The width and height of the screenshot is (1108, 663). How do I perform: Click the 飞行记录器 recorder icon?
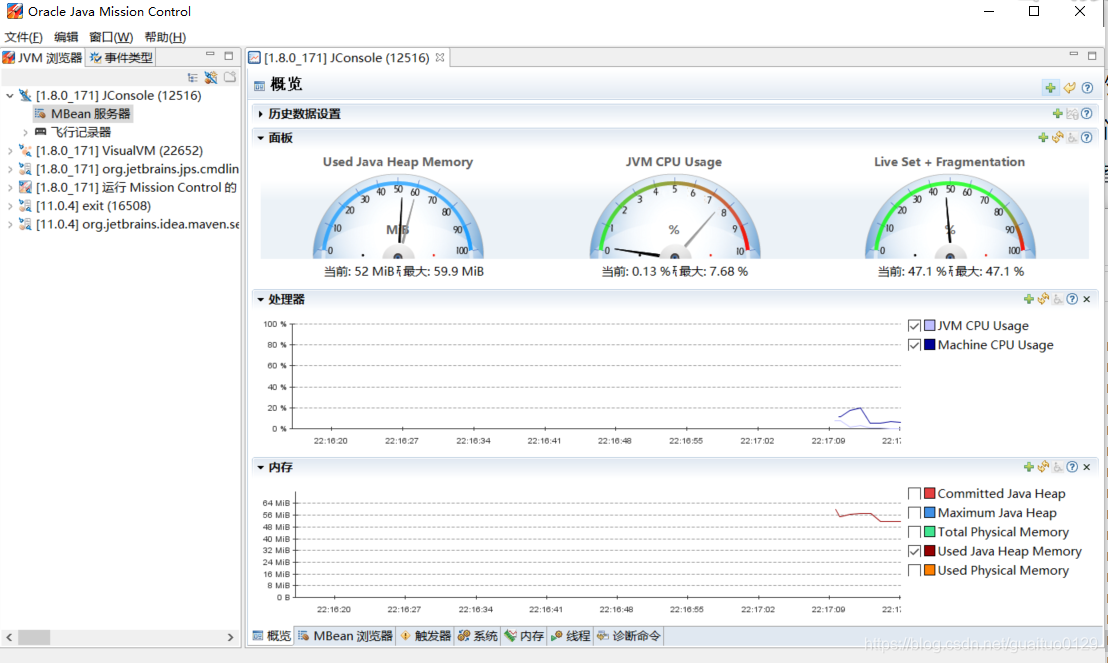click(40, 132)
